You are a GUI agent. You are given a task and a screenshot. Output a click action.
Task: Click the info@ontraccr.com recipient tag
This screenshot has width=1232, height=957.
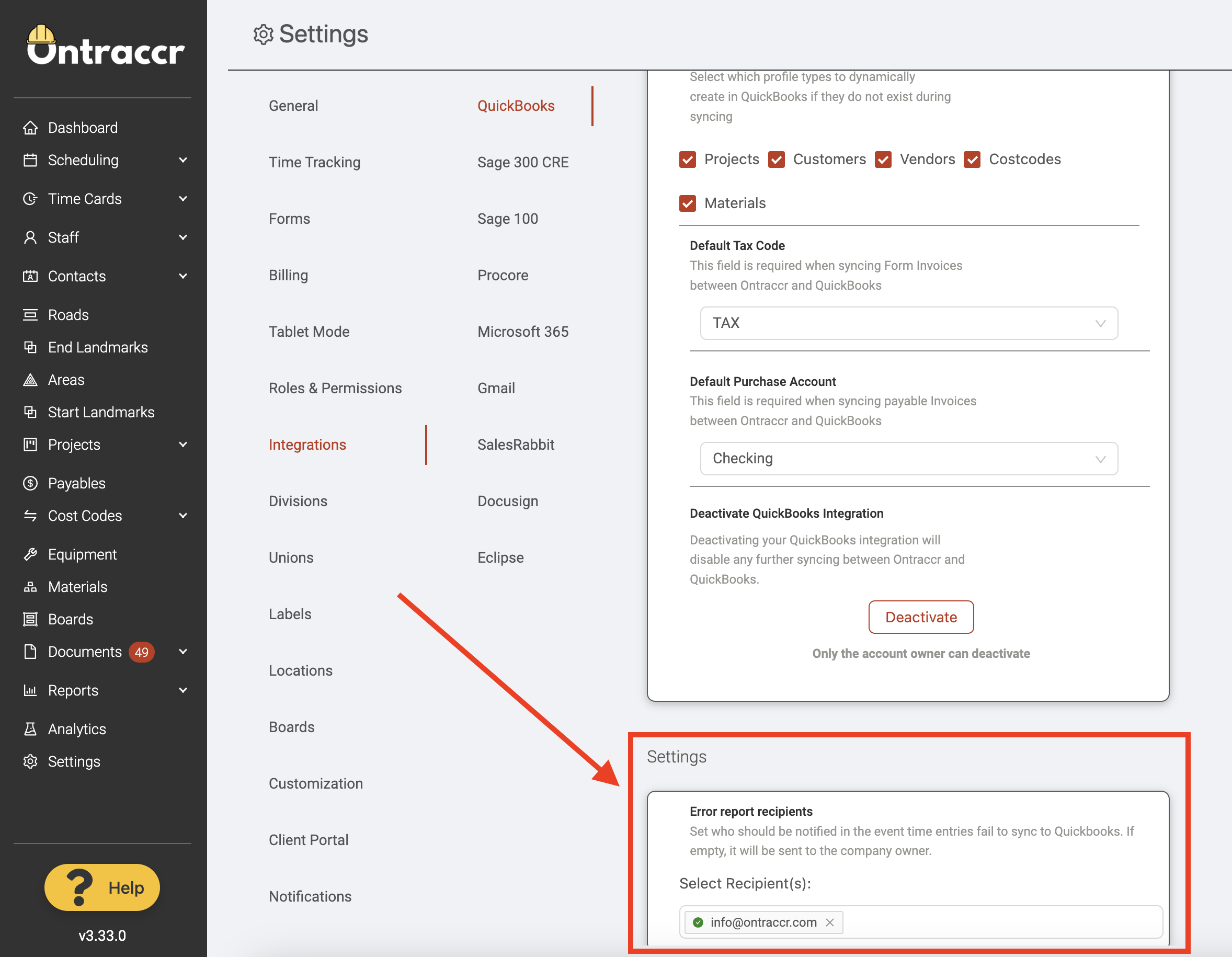tap(764, 922)
